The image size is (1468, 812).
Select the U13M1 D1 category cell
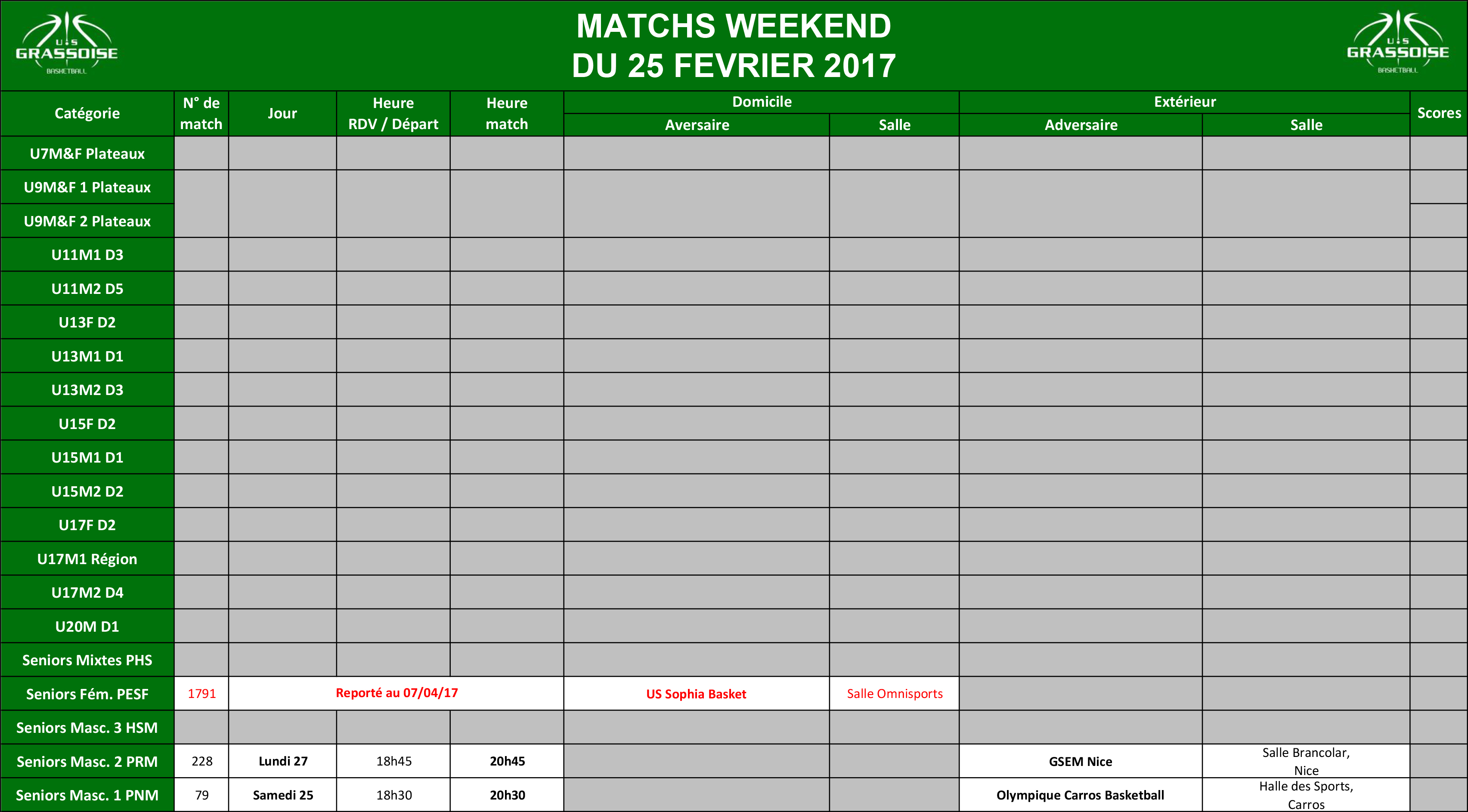pos(87,356)
